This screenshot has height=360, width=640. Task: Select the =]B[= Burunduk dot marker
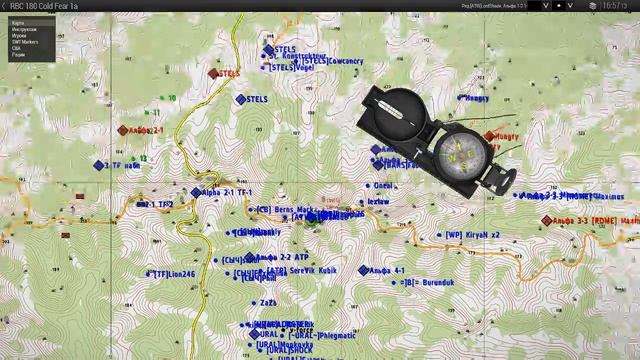[x=394, y=282]
